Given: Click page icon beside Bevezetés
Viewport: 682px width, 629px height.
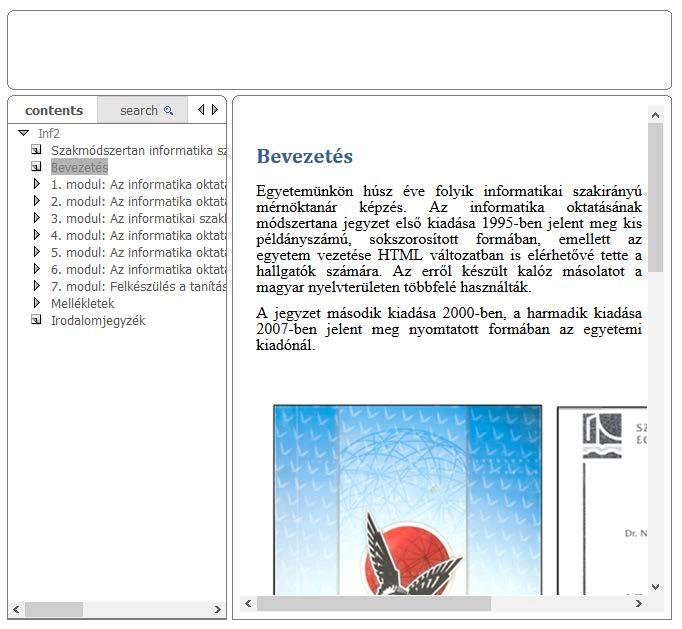Looking at the screenshot, I should coord(37,167).
